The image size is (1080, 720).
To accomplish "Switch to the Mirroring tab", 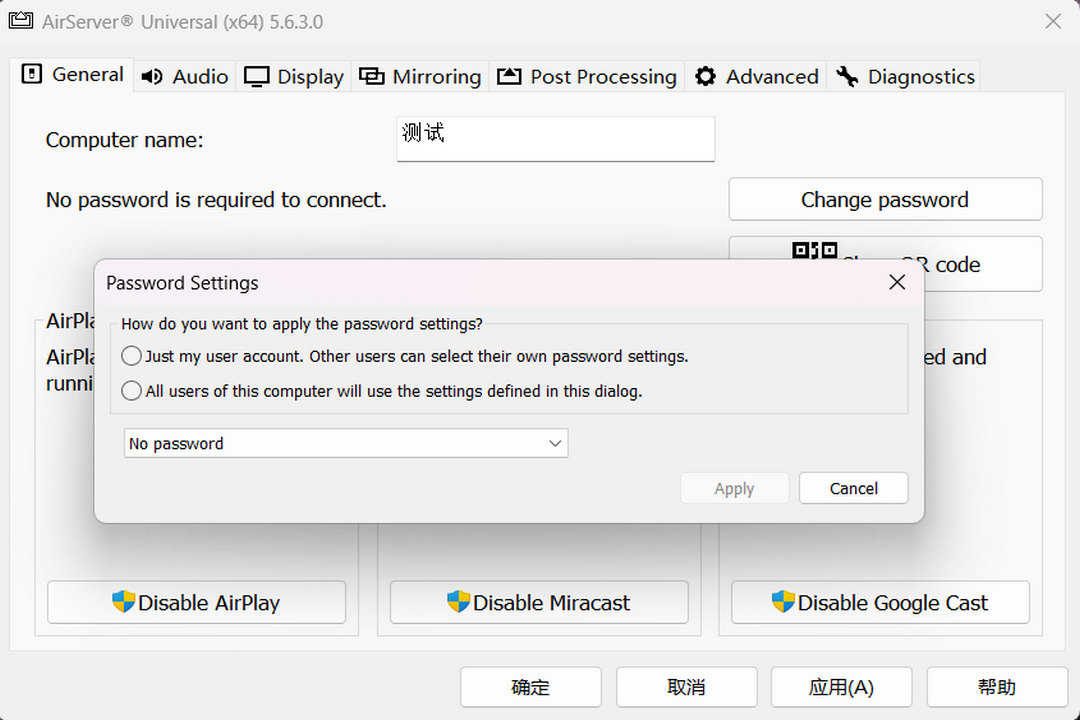I will coord(420,76).
